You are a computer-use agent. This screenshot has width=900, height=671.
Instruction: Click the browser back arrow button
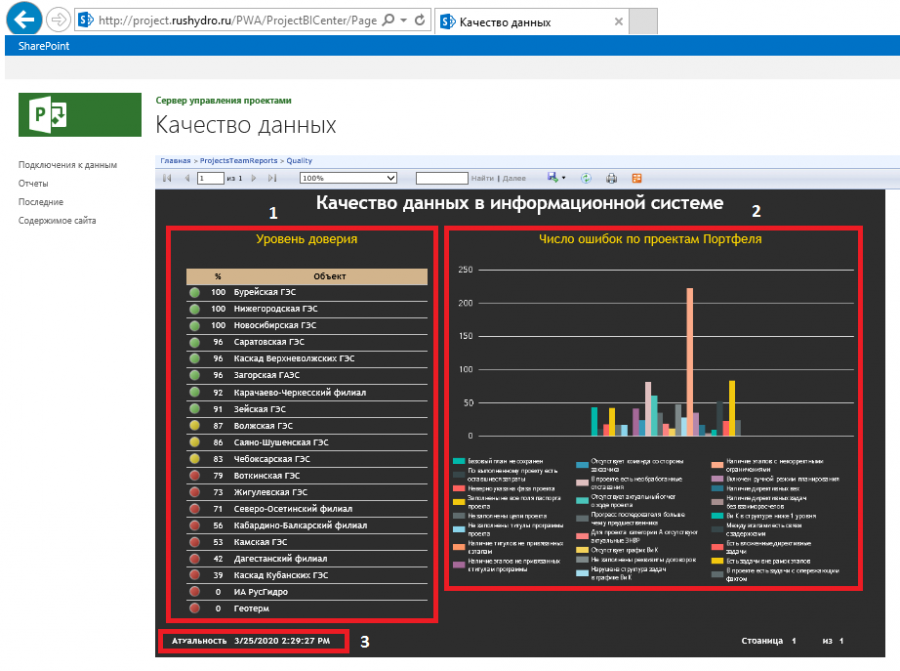[24, 19]
